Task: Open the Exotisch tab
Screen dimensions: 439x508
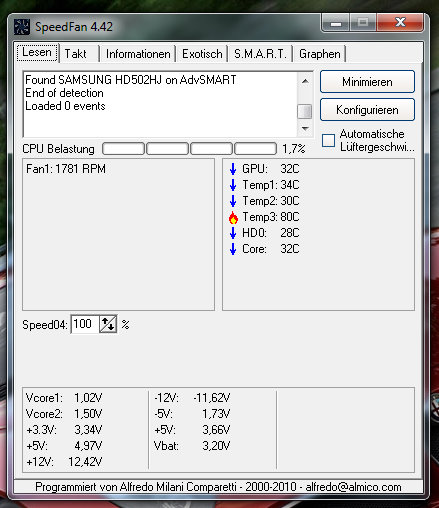Action: [202, 54]
